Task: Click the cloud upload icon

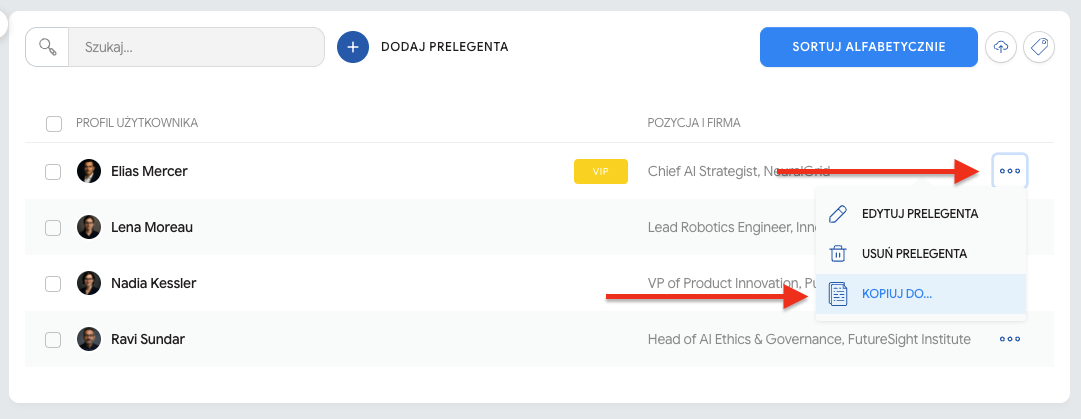Action: [x=1001, y=47]
